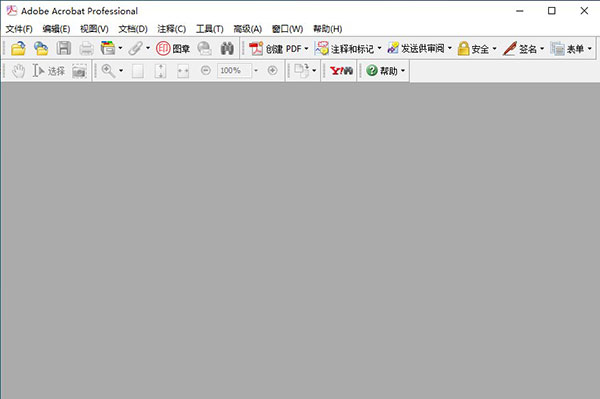Open the 文件(F) menu
The image size is (600, 399).
[19, 29]
